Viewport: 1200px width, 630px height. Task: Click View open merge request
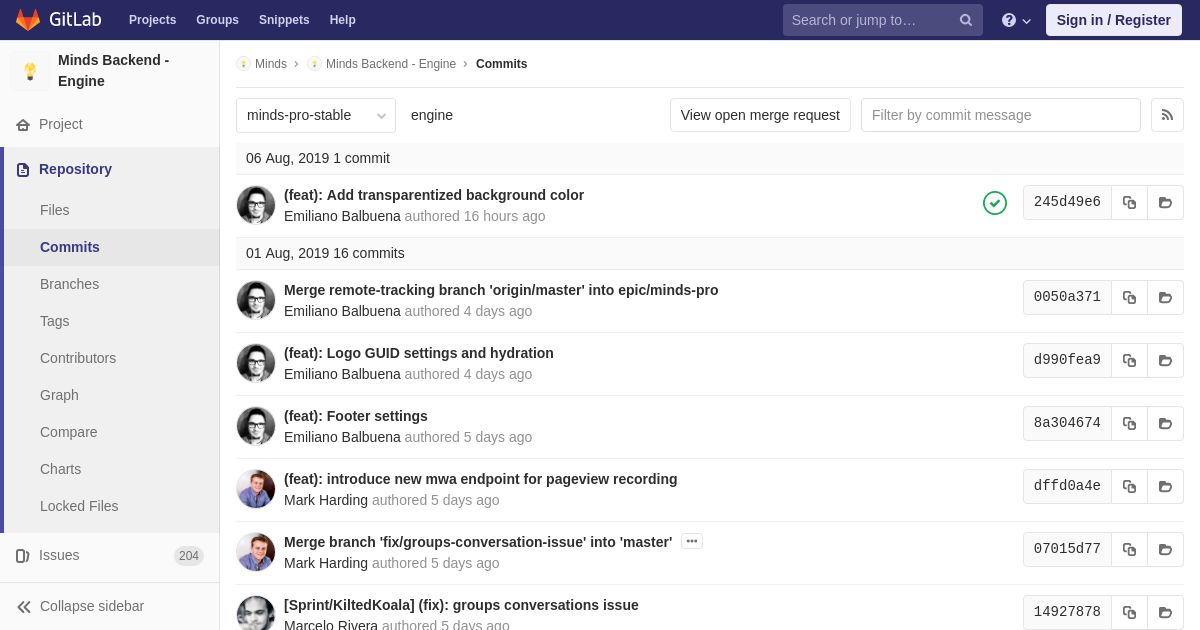760,115
